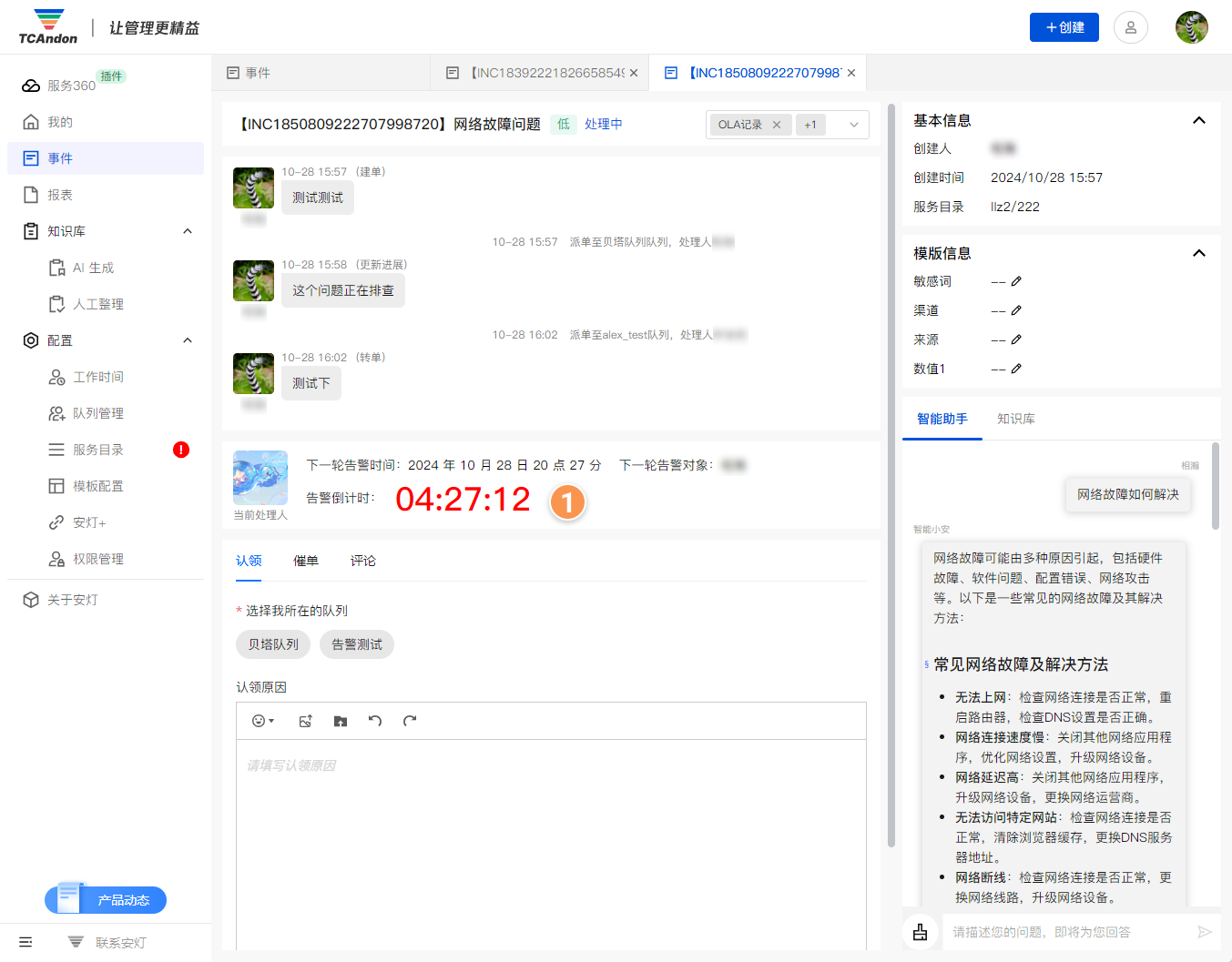Click the undo arrow in editor toolbar
This screenshot has height=962, width=1232.
click(375, 721)
